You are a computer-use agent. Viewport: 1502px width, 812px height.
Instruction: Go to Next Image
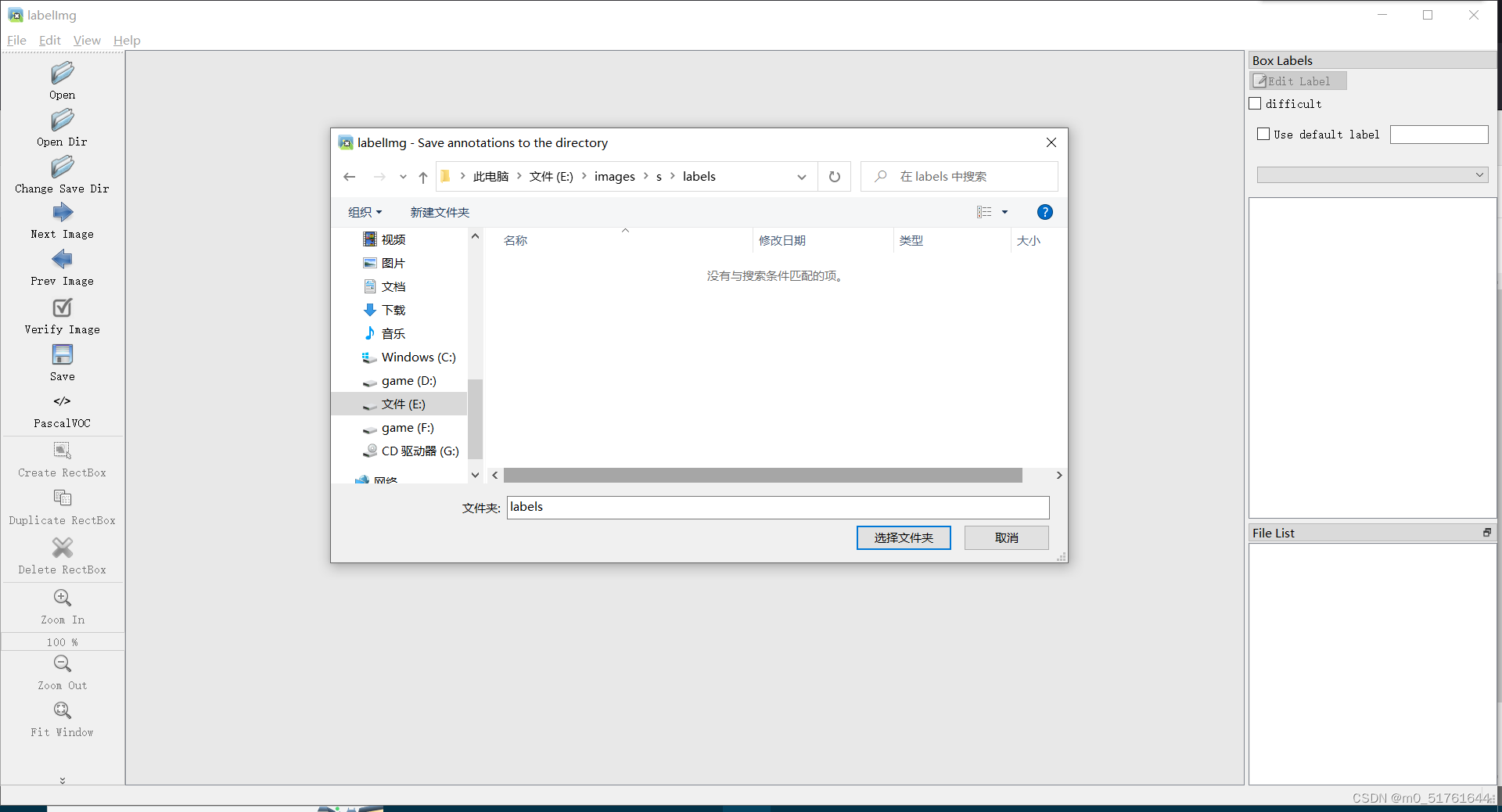click(x=63, y=213)
